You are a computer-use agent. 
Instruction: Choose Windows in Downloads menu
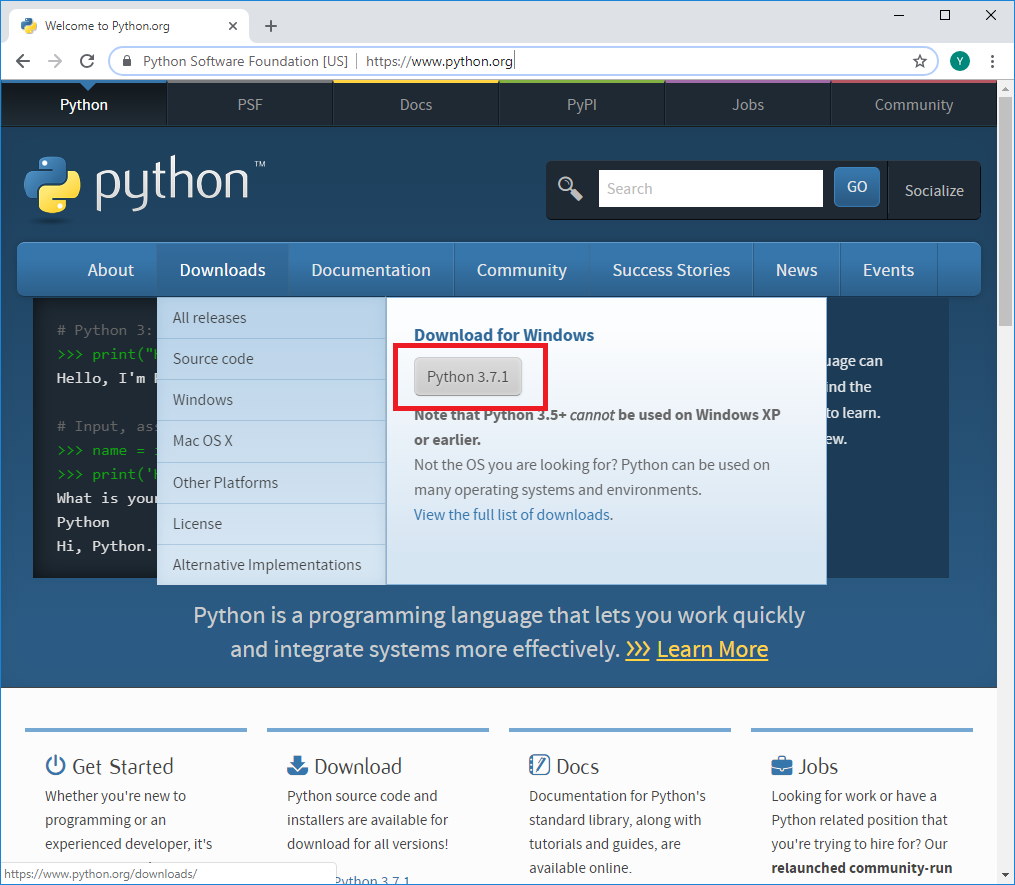tap(271, 400)
